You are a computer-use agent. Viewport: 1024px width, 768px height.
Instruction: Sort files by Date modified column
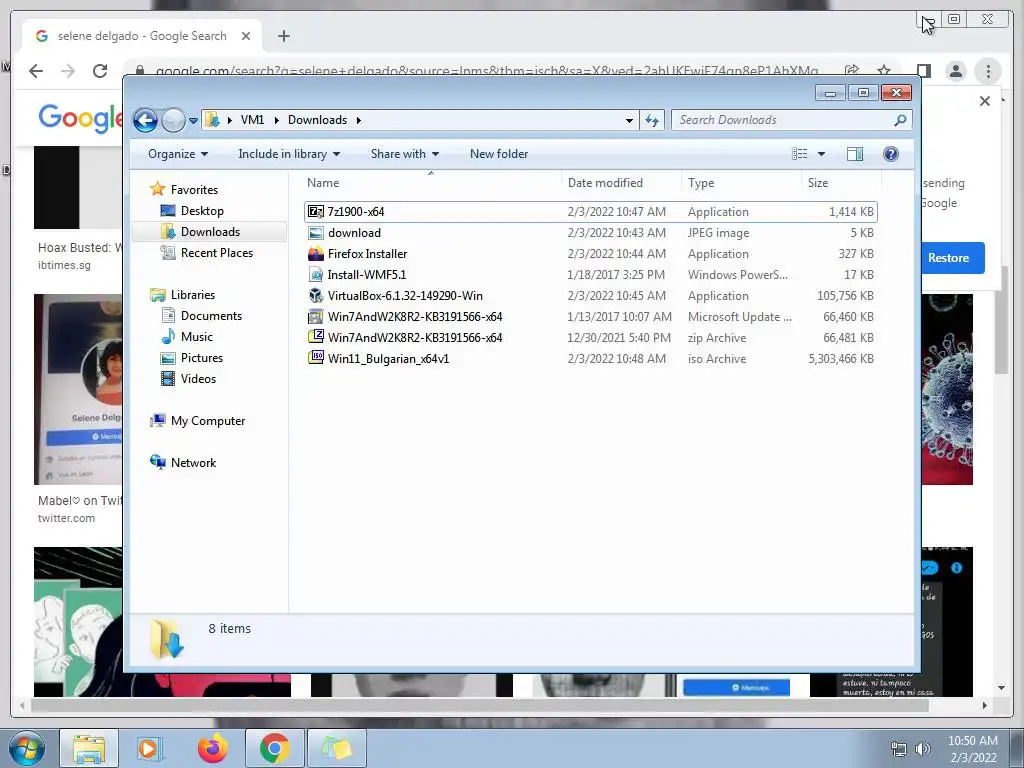621,184
